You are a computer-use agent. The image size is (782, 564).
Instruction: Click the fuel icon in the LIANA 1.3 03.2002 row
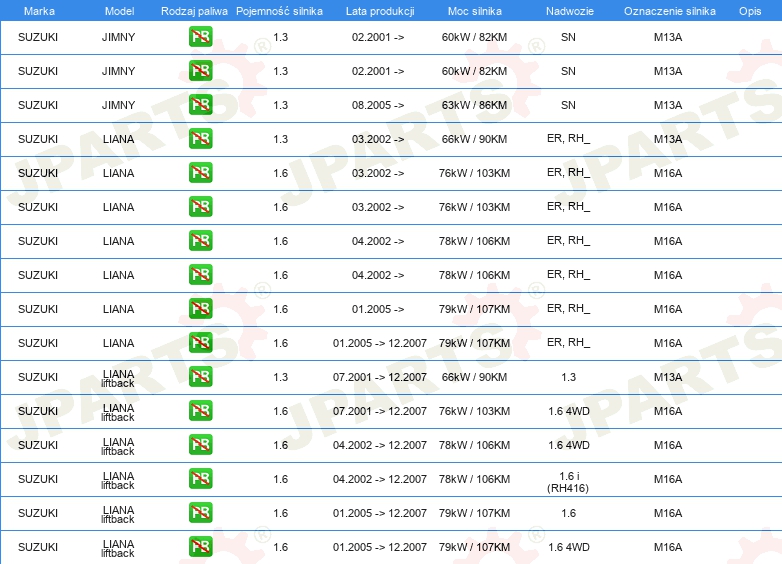(x=200, y=139)
